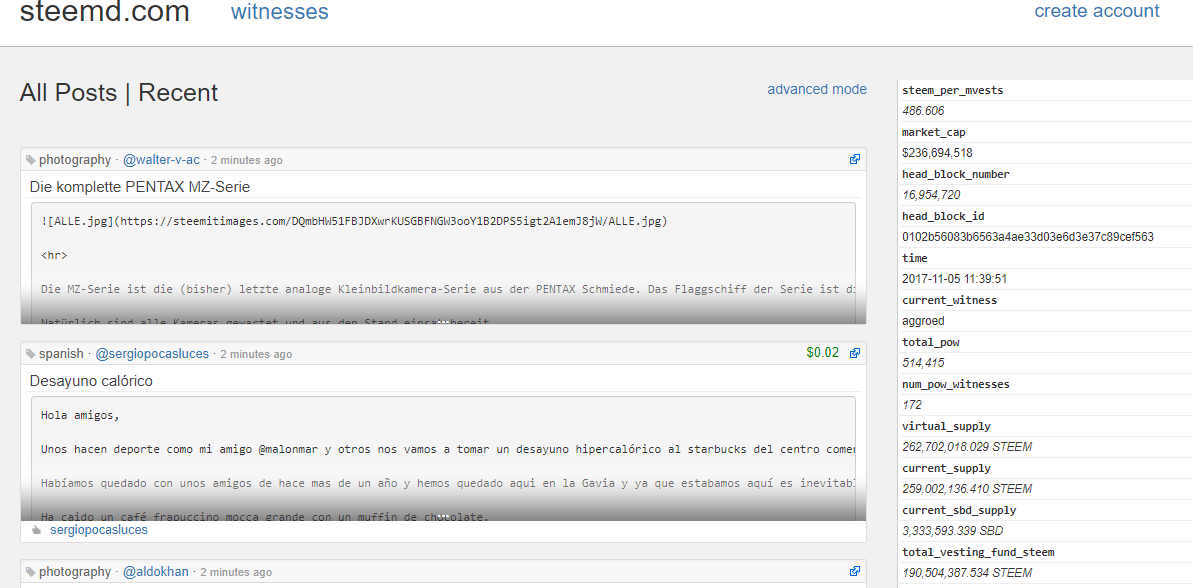Image resolution: width=1193 pixels, height=588 pixels.
Task: Click tag icon beside walter-v-ac's photography post
Action: pyautogui.click(x=30, y=161)
